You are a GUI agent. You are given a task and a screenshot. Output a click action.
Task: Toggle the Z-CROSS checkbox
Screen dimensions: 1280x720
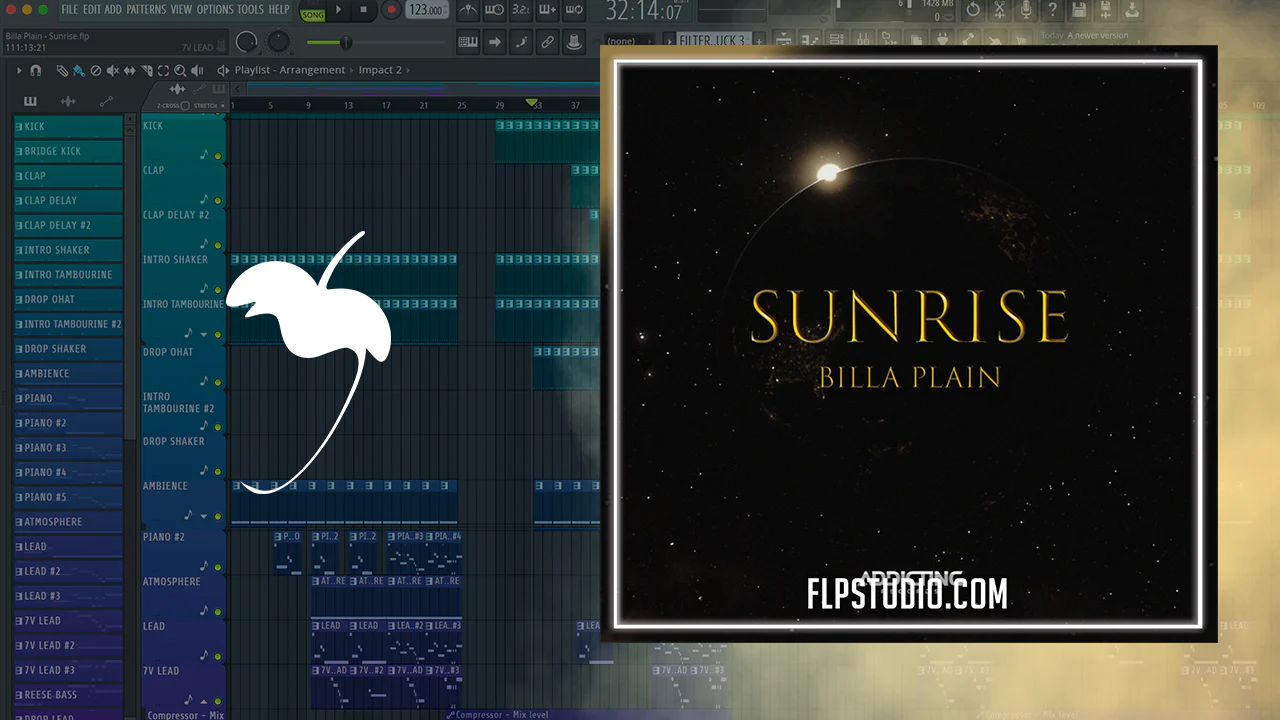click(185, 105)
